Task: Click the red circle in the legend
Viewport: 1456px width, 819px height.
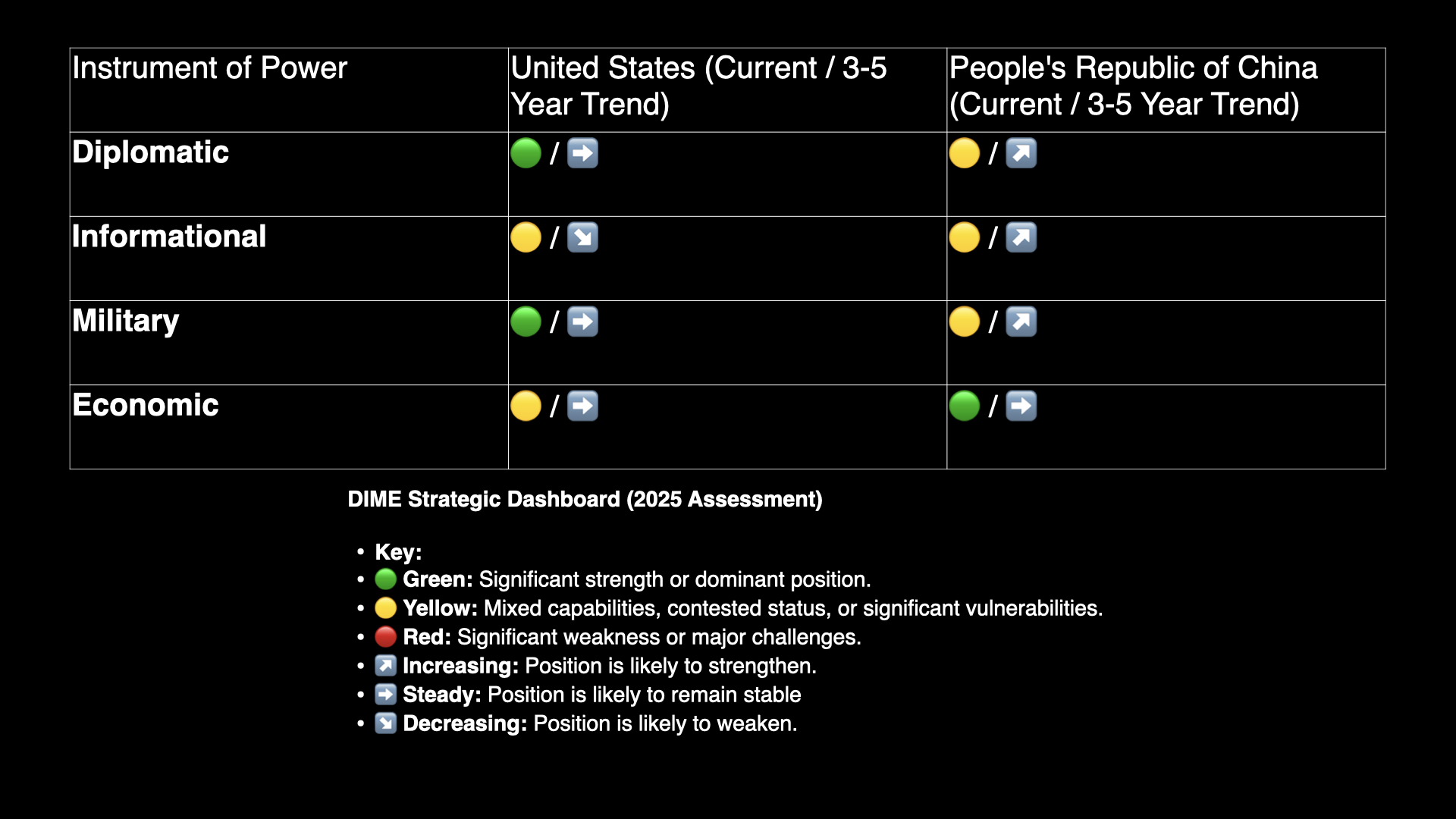Action: click(x=385, y=637)
